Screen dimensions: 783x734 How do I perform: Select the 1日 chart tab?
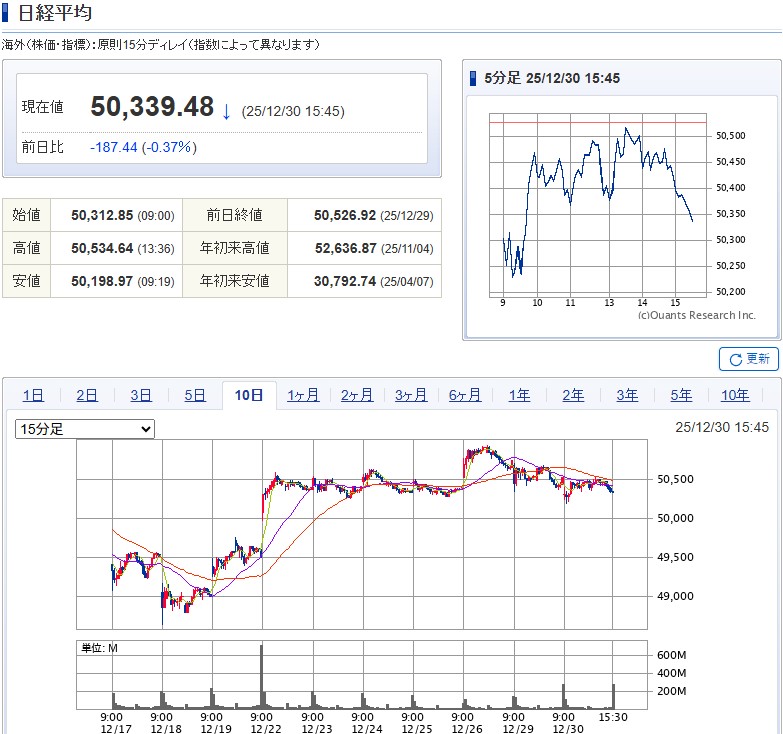pos(33,395)
